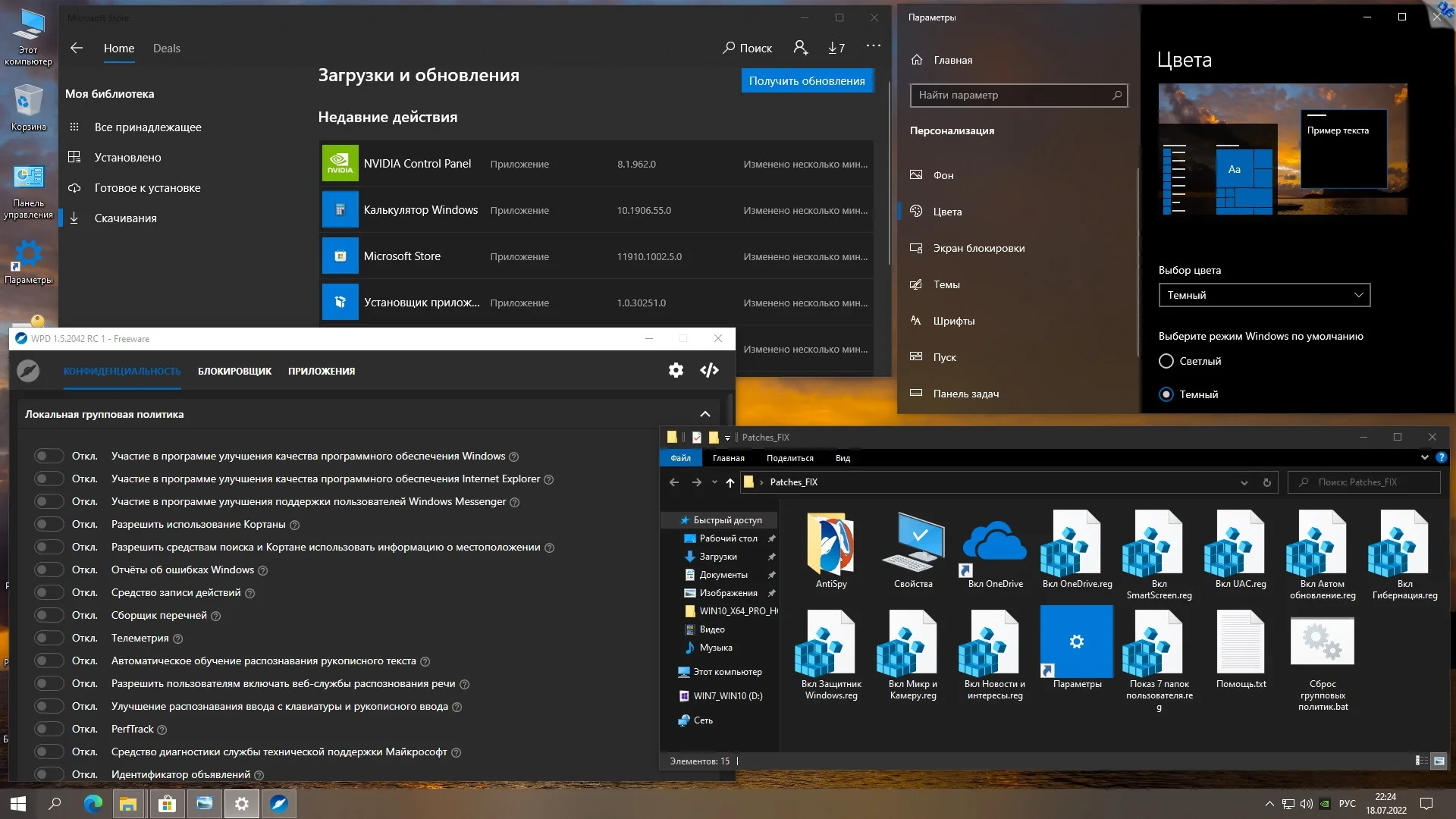The width and height of the screenshot is (1456, 819).
Task: Open Темы in personalization sidebar
Action: coord(946,284)
